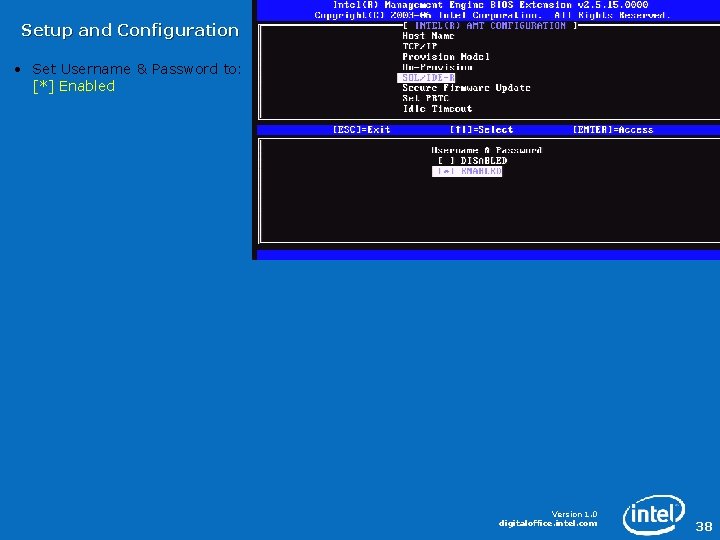Click the Setup and Configuration slide title
Screen dimensions: 720x540
click(x=130, y=30)
